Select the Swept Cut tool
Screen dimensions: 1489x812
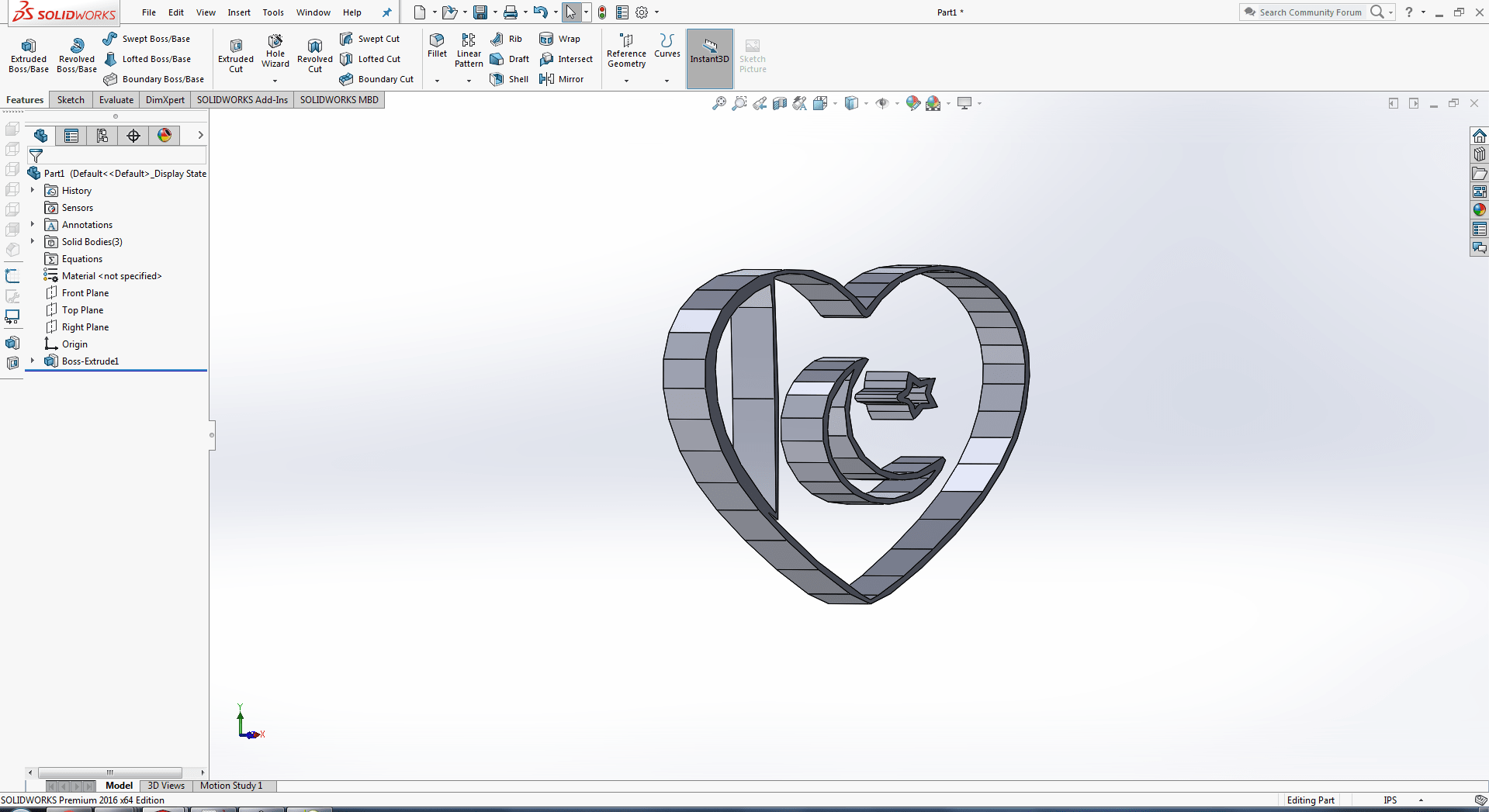click(x=369, y=39)
